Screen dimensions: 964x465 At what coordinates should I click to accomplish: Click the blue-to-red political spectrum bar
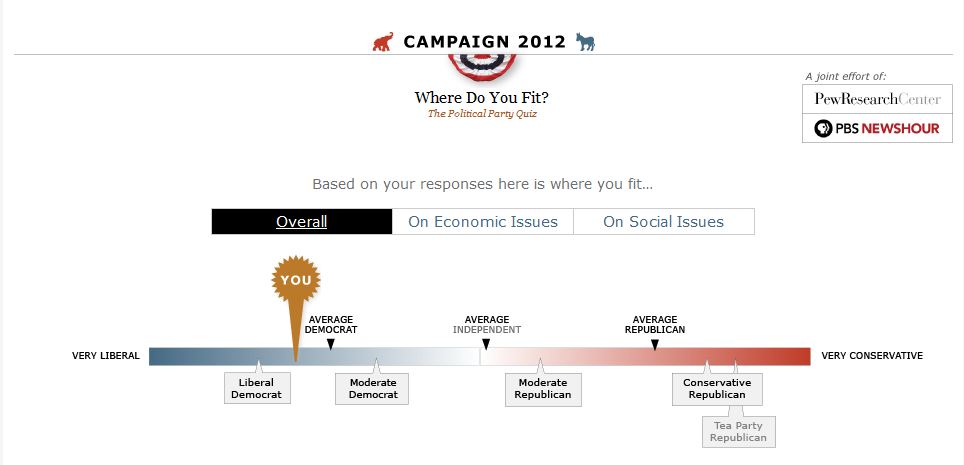tap(480, 356)
